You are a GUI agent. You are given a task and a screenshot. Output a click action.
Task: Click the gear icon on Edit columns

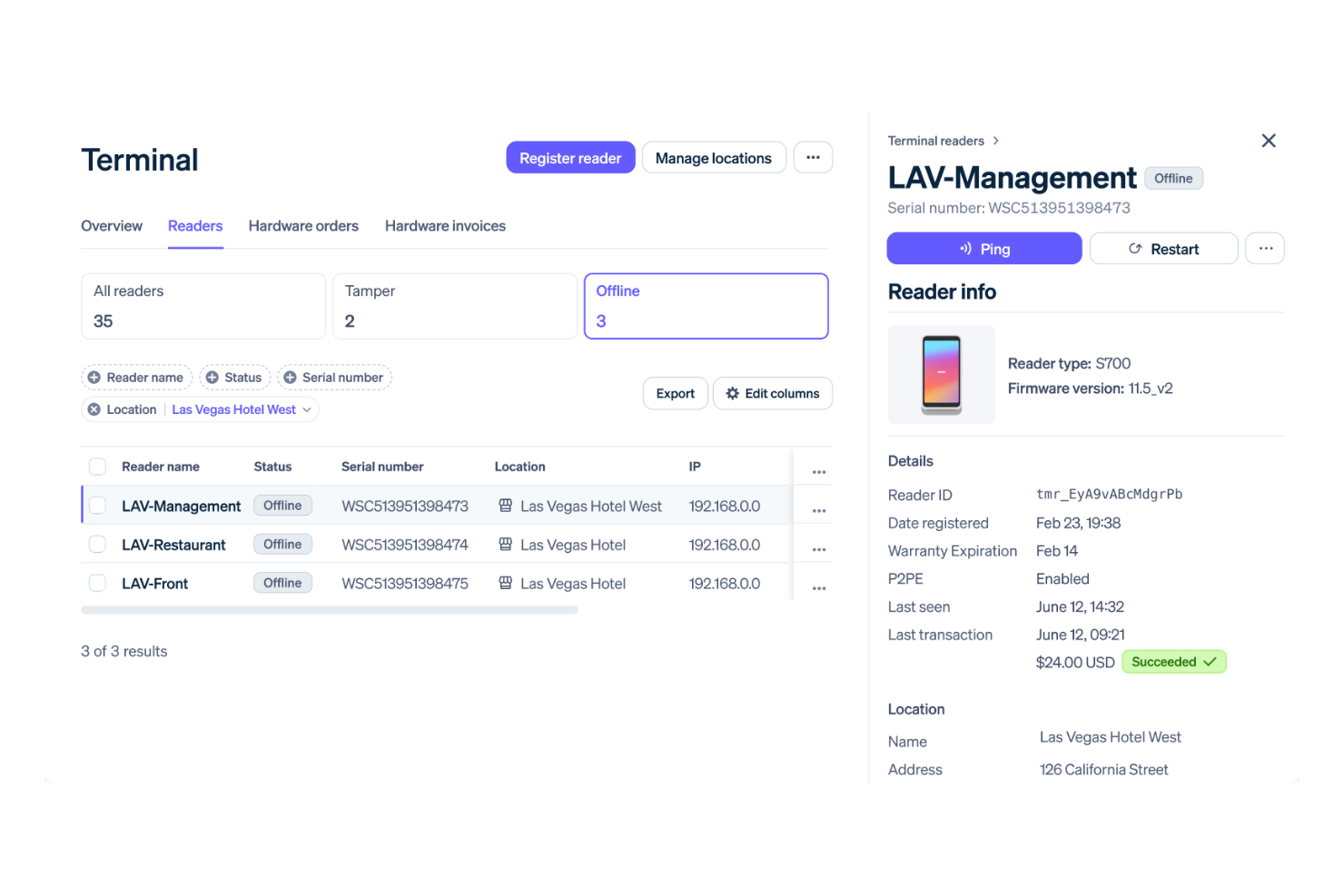(734, 393)
